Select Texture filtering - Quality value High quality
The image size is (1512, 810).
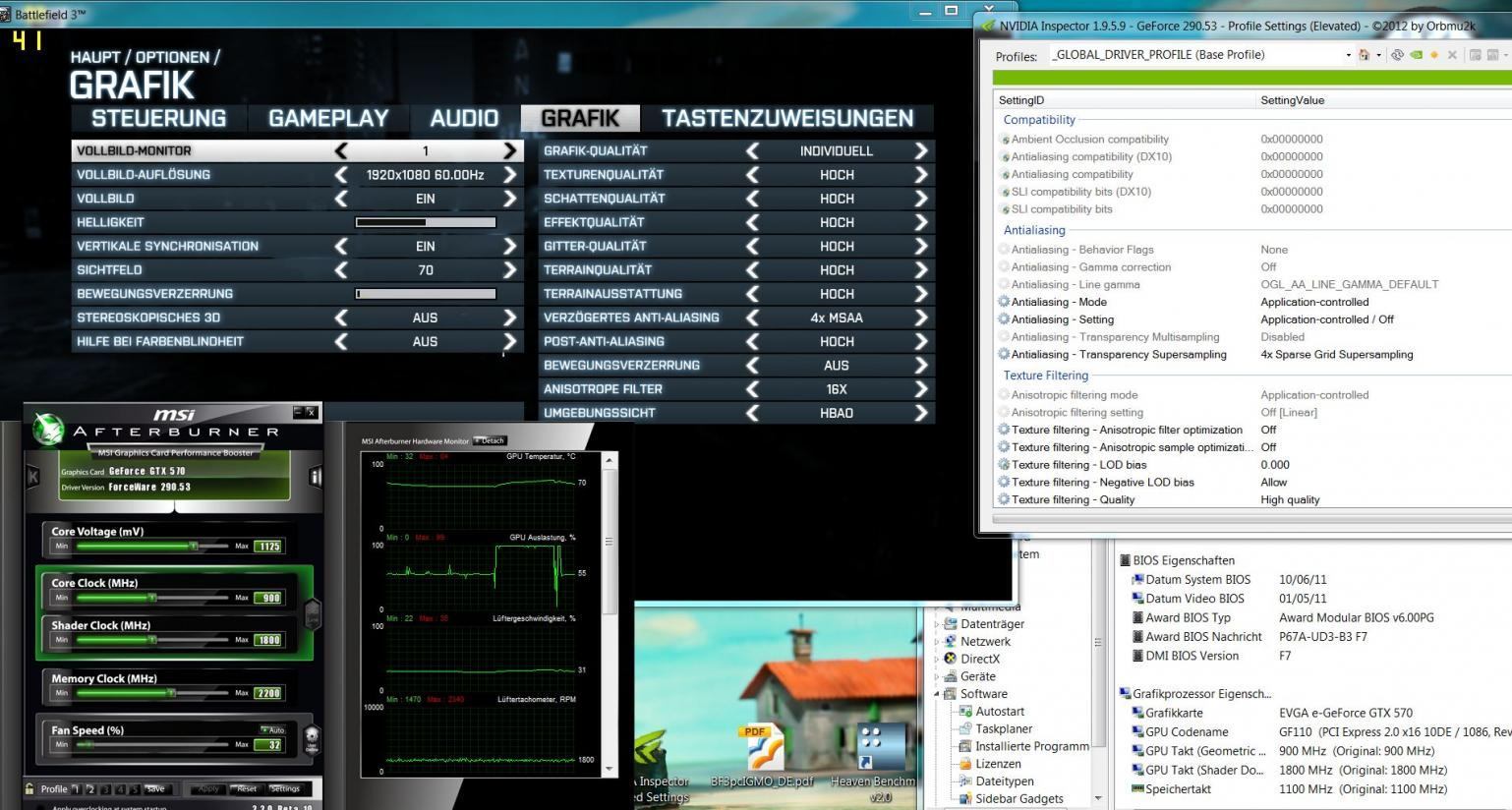point(1290,499)
